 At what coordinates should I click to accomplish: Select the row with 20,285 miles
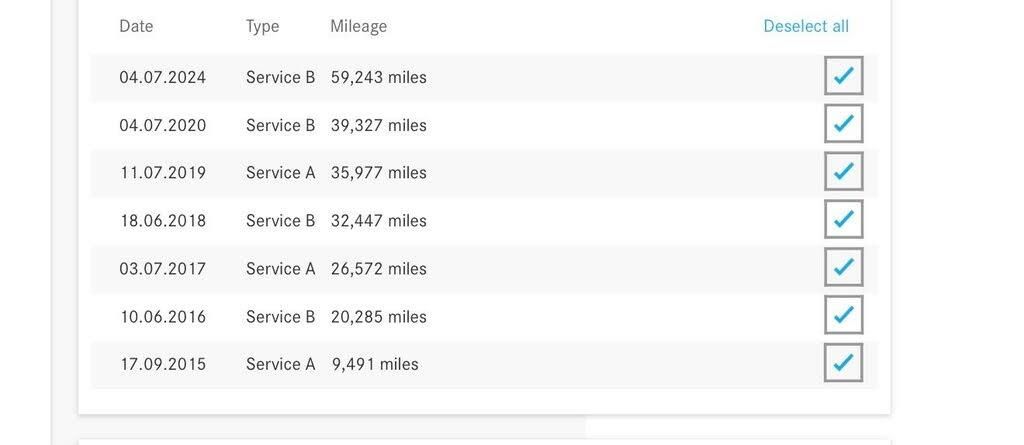click(x=484, y=316)
